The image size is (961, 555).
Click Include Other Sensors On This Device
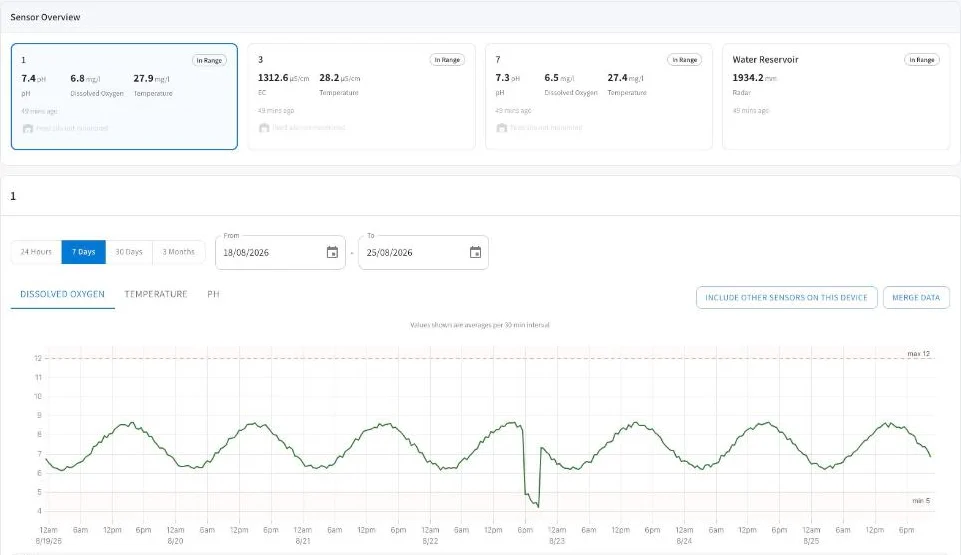tap(786, 298)
